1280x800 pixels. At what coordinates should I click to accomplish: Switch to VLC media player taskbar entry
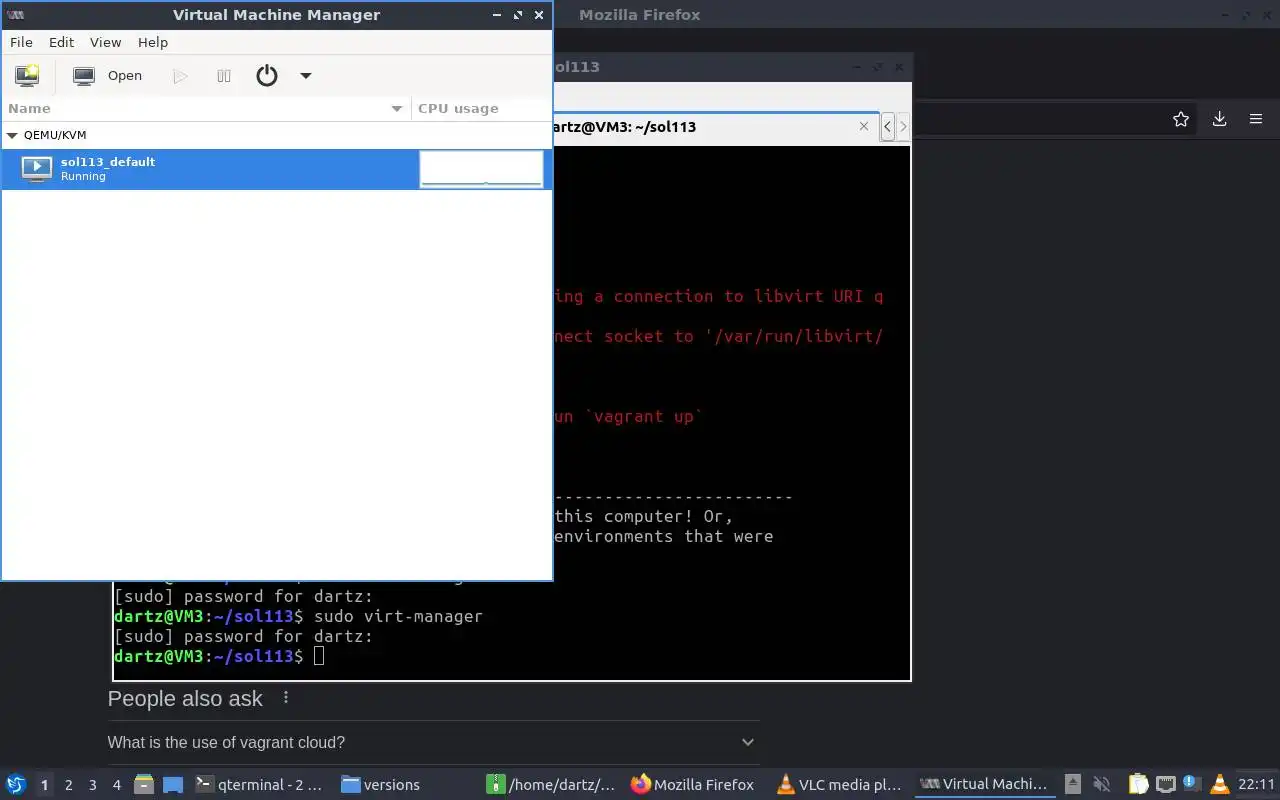(x=841, y=785)
